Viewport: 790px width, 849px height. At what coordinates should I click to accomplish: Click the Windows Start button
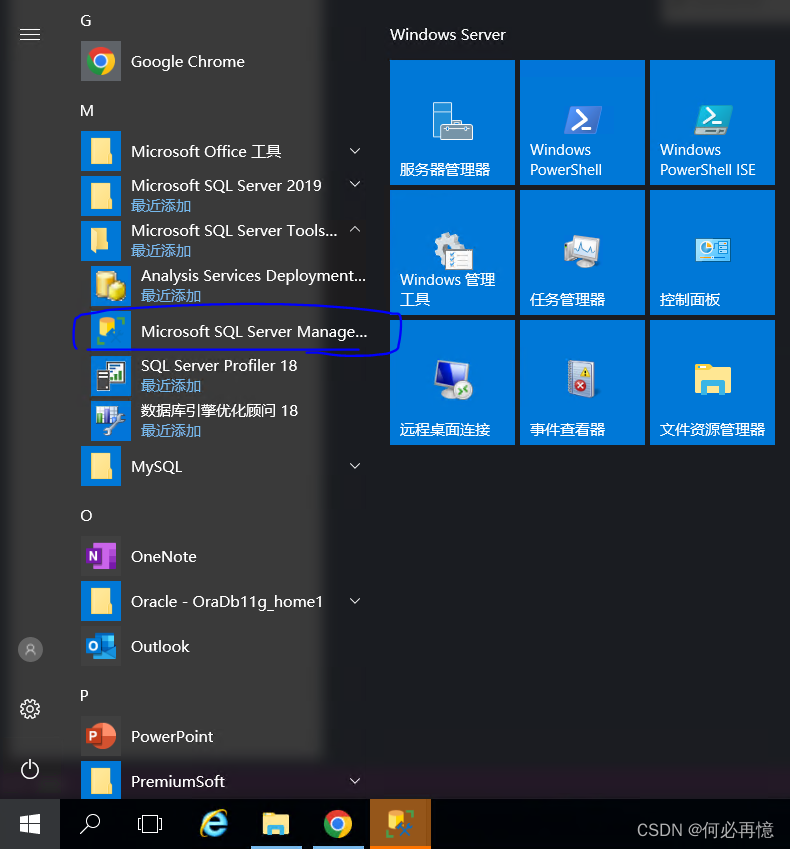click(x=30, y=824)
